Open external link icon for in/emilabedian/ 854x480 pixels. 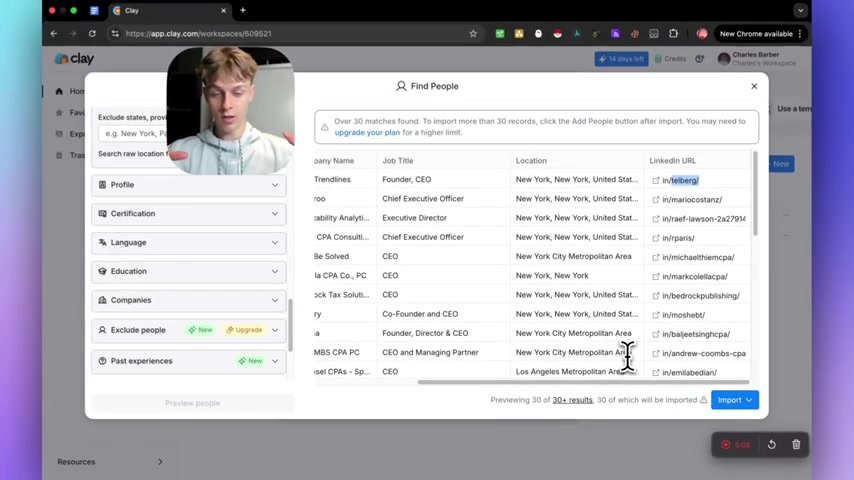point(656,373)
